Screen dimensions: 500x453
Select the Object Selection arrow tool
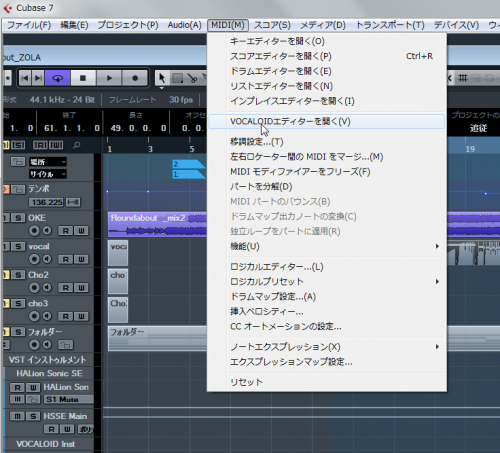162,78
